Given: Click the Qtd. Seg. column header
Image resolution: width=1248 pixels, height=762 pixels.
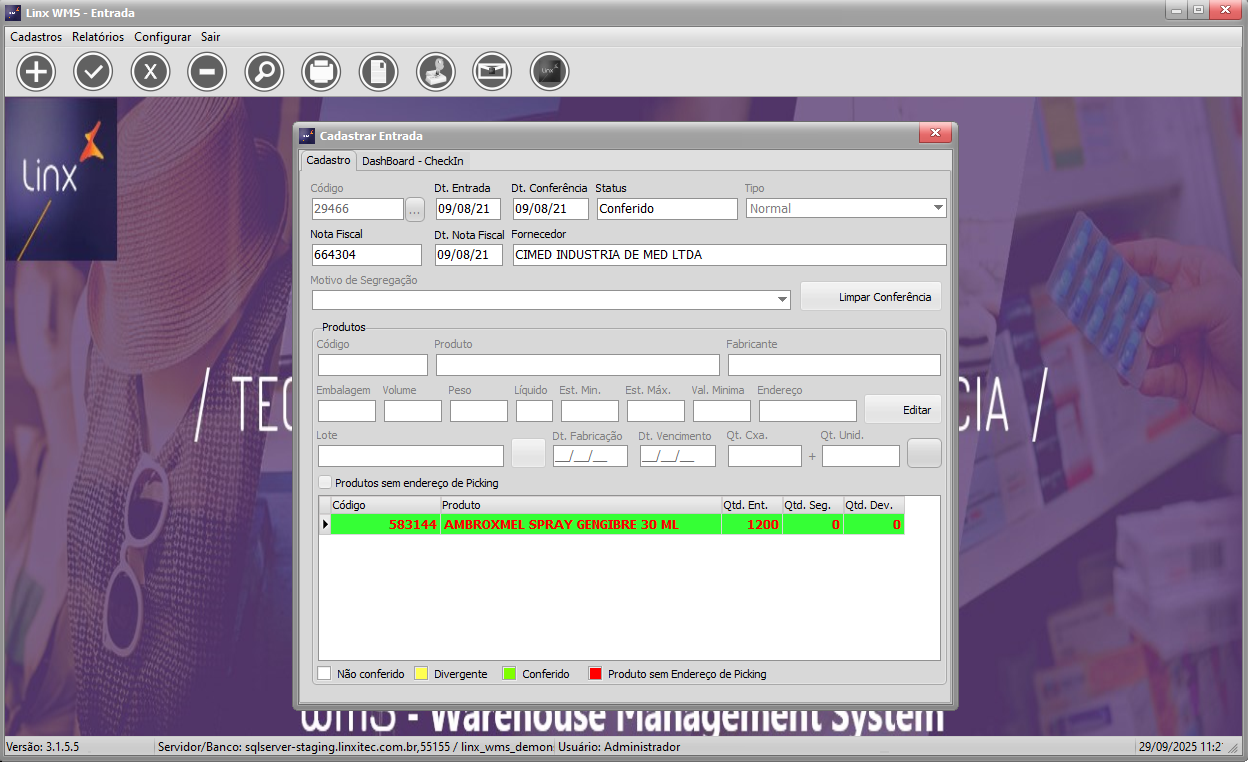Looking at the screenshot, I should [x=812, y=505].
